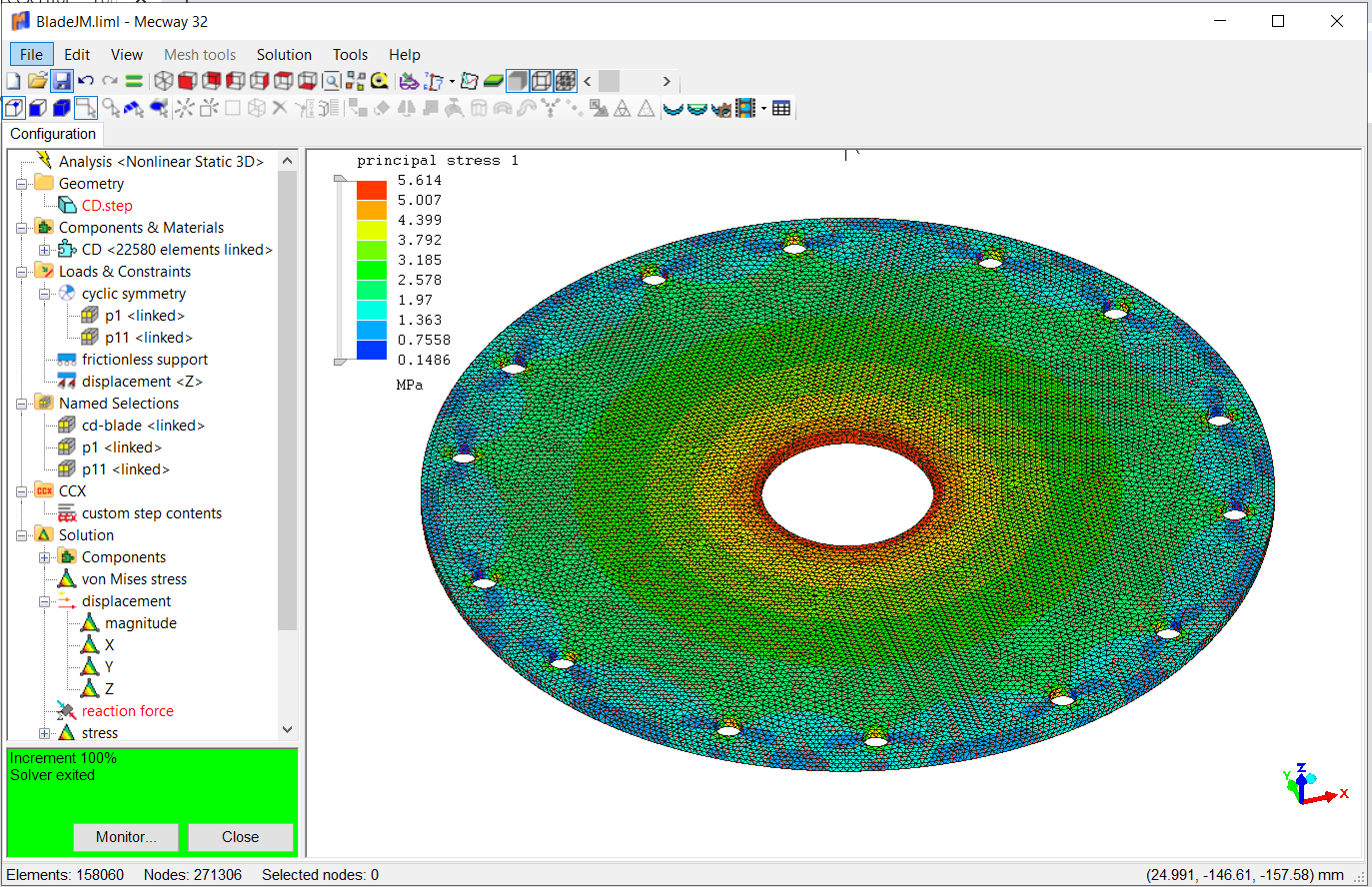Open the Mesh tools menu
1372x887 pixels.
[200, 55]
